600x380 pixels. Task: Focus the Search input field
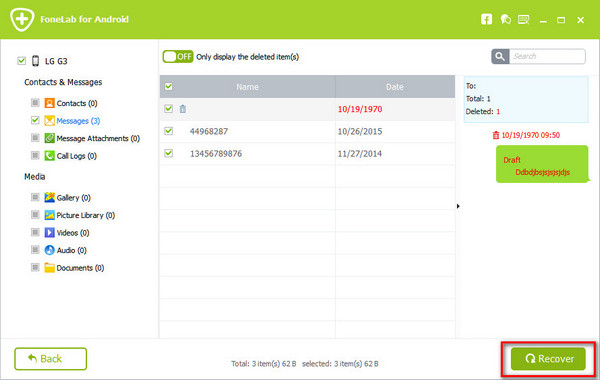coord(547,57)
